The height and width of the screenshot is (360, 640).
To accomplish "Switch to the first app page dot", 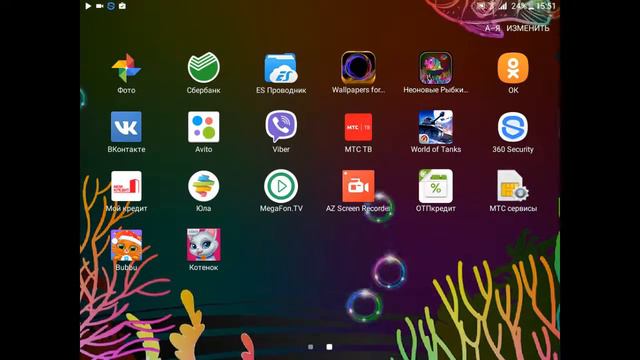I will click(x=311, y=347).
